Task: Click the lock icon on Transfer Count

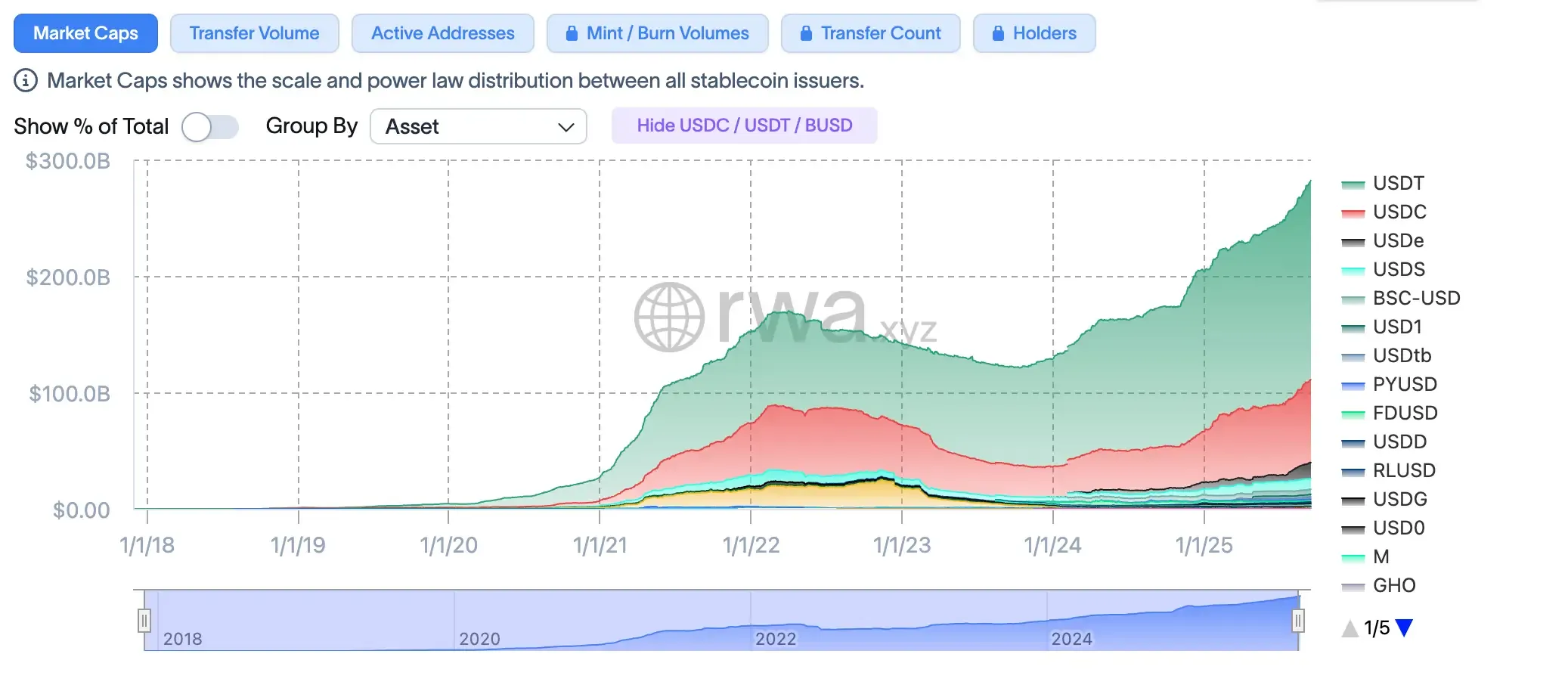Action: [807, 33]
